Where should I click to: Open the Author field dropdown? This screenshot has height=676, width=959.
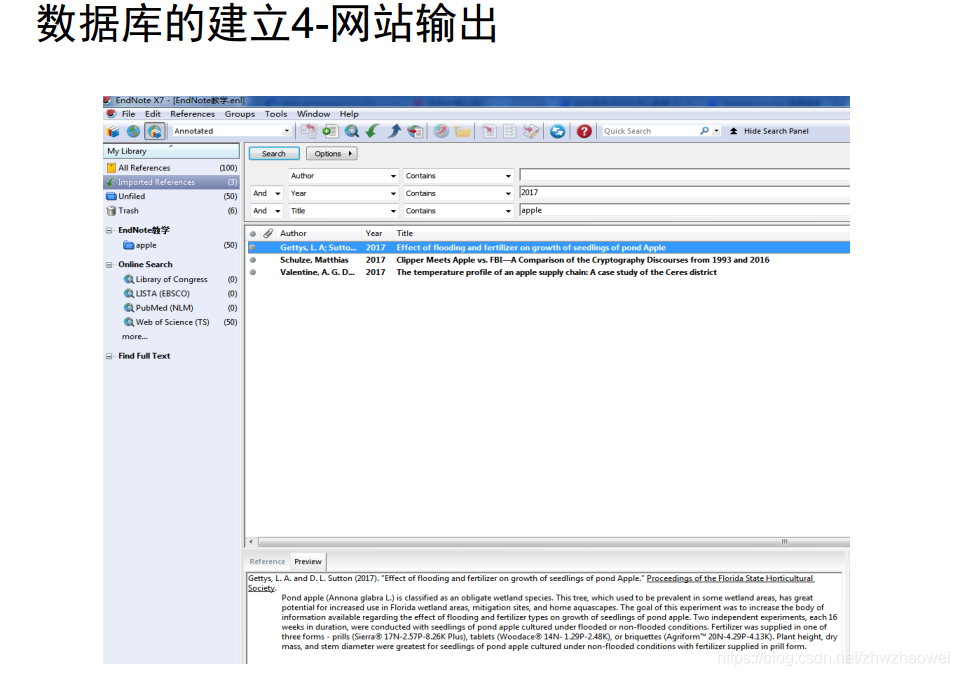393,176
